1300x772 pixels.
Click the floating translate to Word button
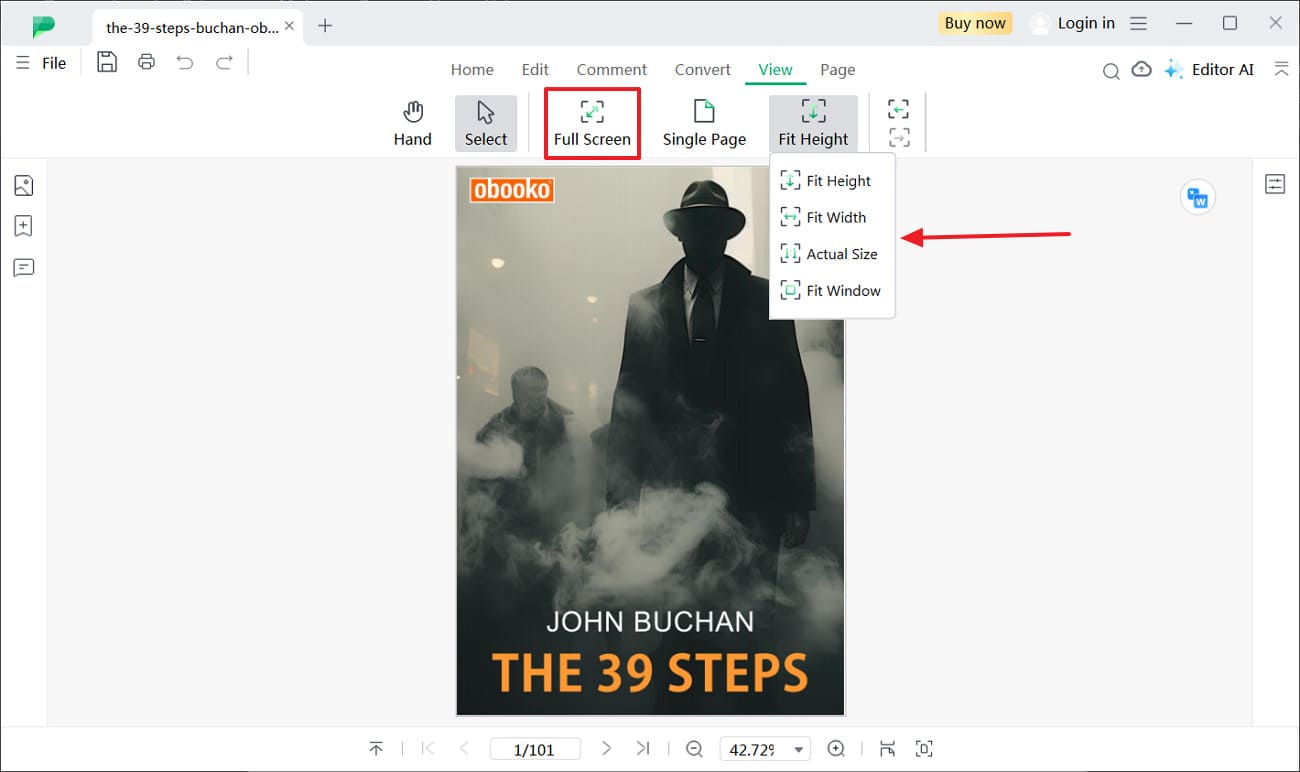tap(1198, 197)
